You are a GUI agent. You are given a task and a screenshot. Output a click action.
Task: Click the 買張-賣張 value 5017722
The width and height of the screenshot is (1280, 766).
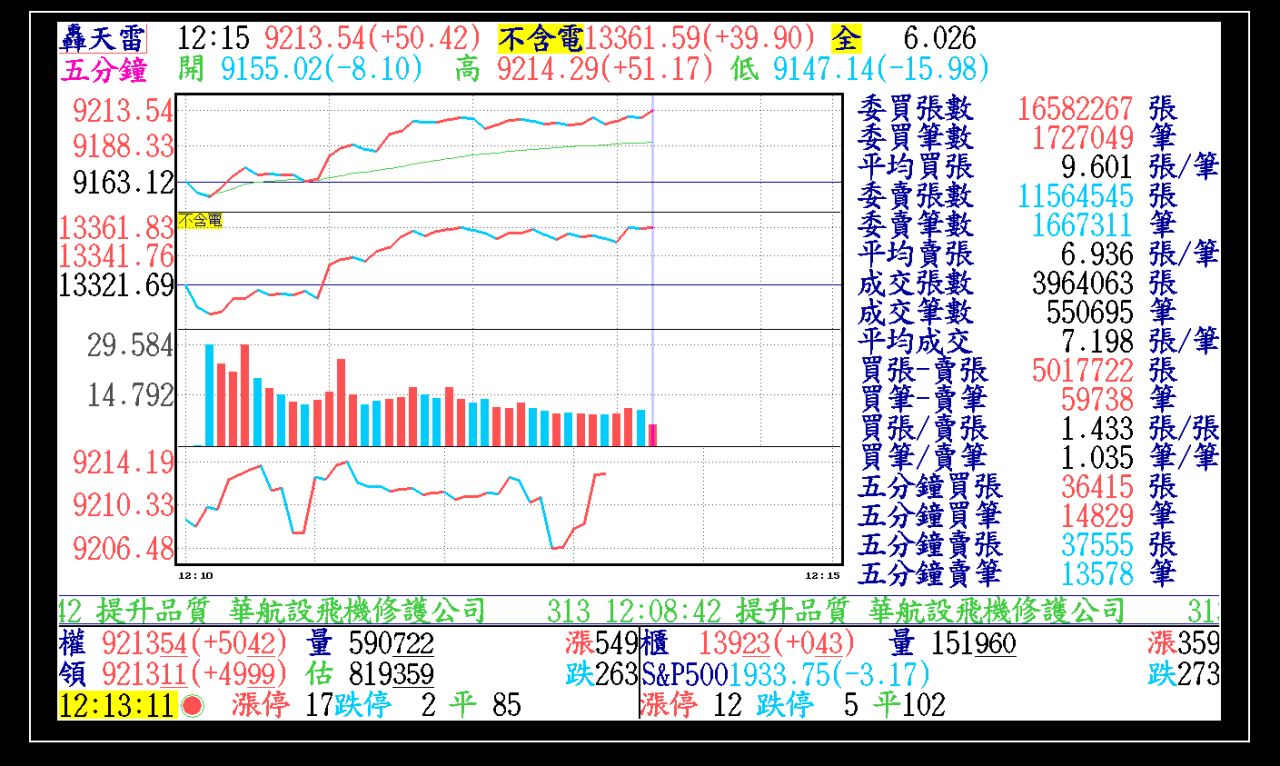click(x=1075, y=371)
